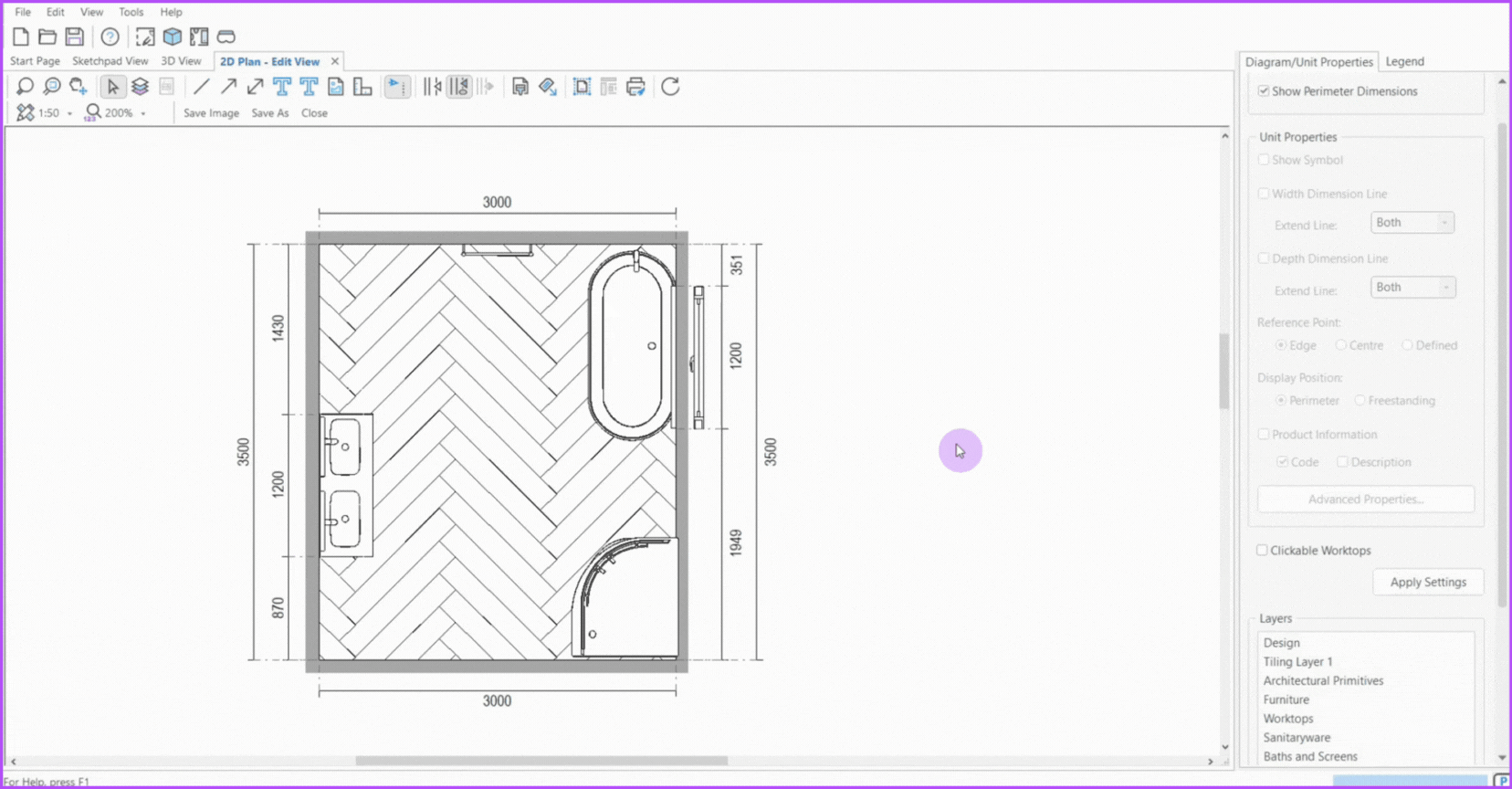The width and height of the screenshot is (1512, 789).
Task: Select the single-headed arrow tool
Action: [228, 87]
